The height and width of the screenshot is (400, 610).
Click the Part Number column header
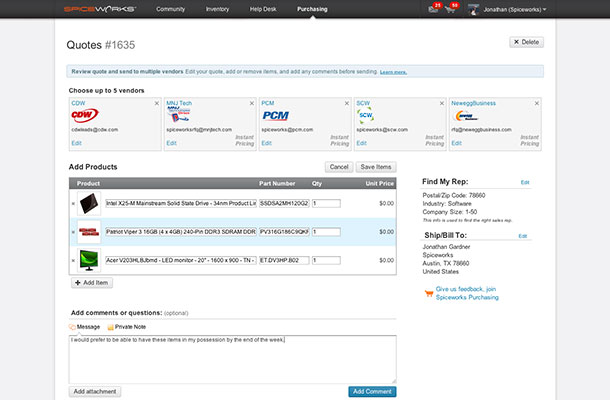(x=277, y=183)
